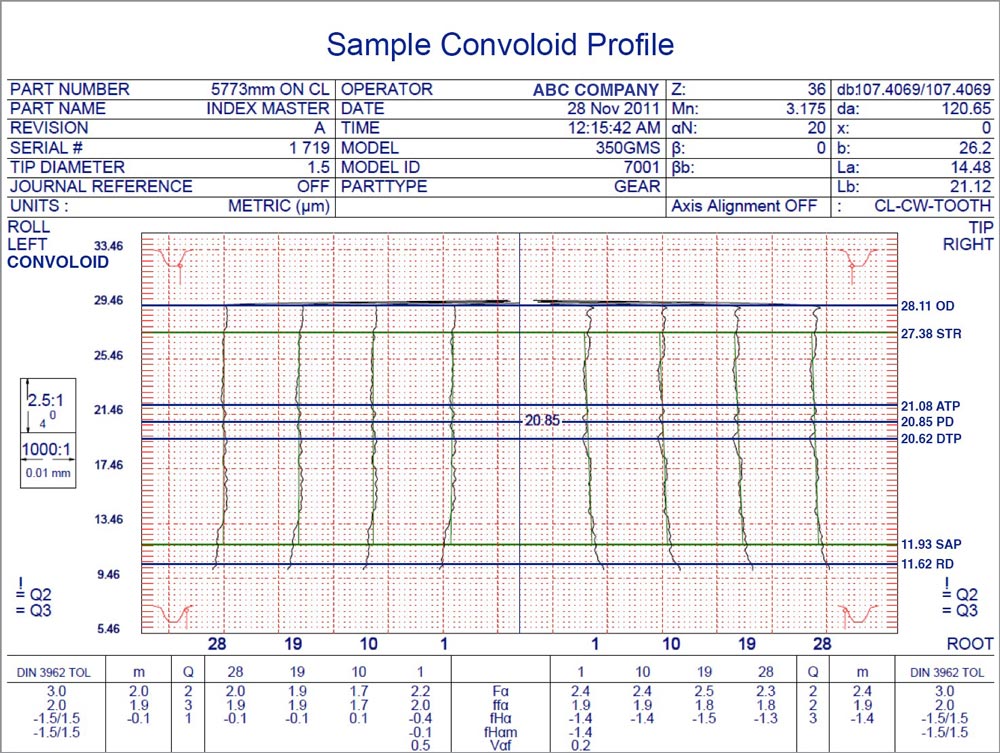Click the TIP DIAMETER label
The width and height of the screenshot is (1000, 753).
point(67,167)
